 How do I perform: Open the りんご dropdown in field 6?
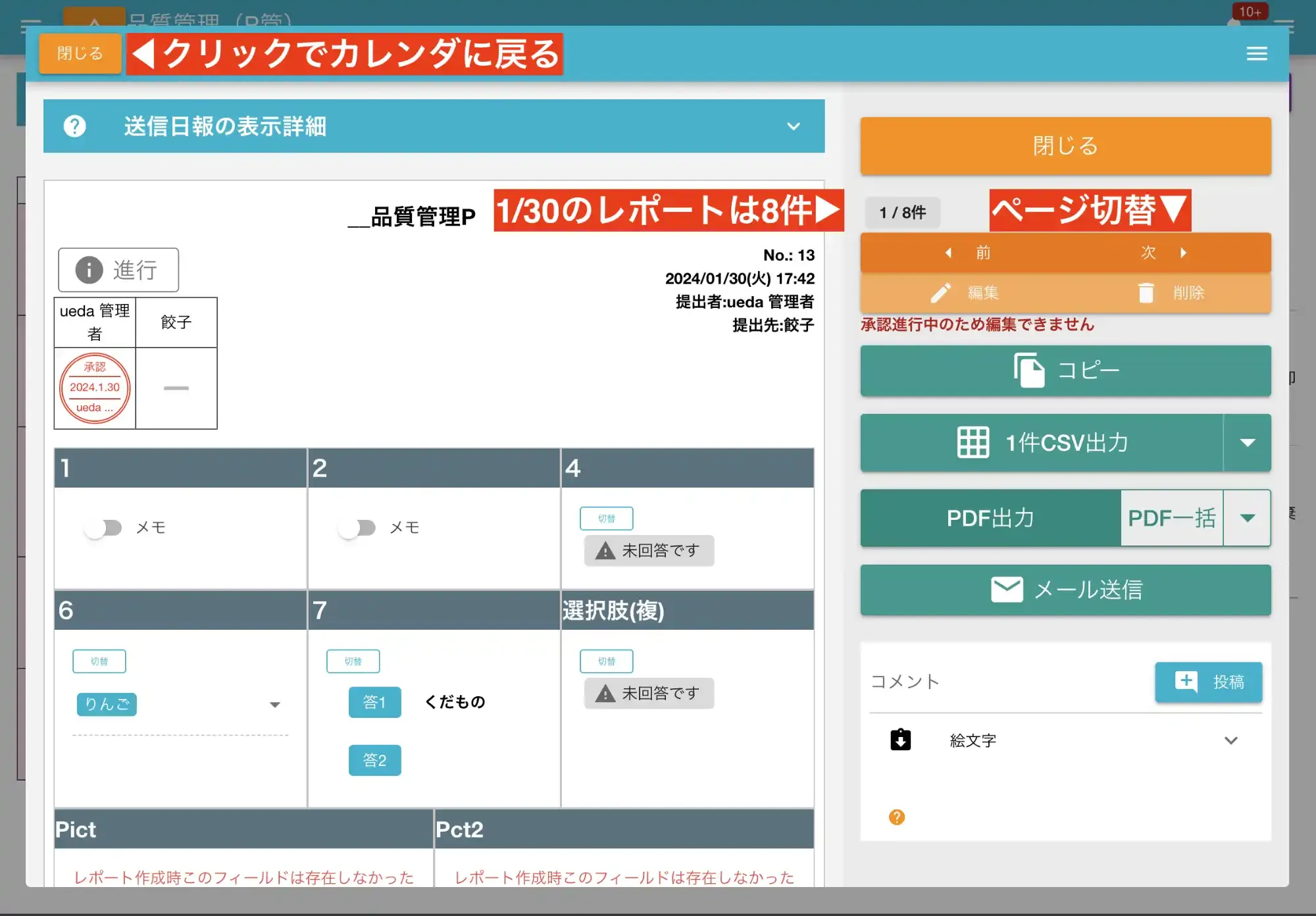pyautogui.click(x=276, y=705)
